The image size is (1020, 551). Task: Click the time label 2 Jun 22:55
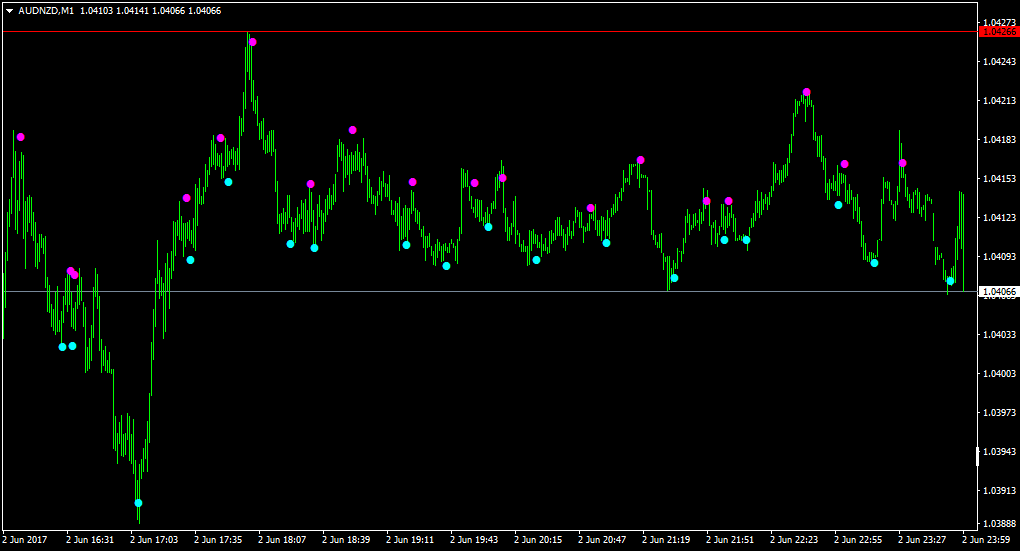pos(858,540)
